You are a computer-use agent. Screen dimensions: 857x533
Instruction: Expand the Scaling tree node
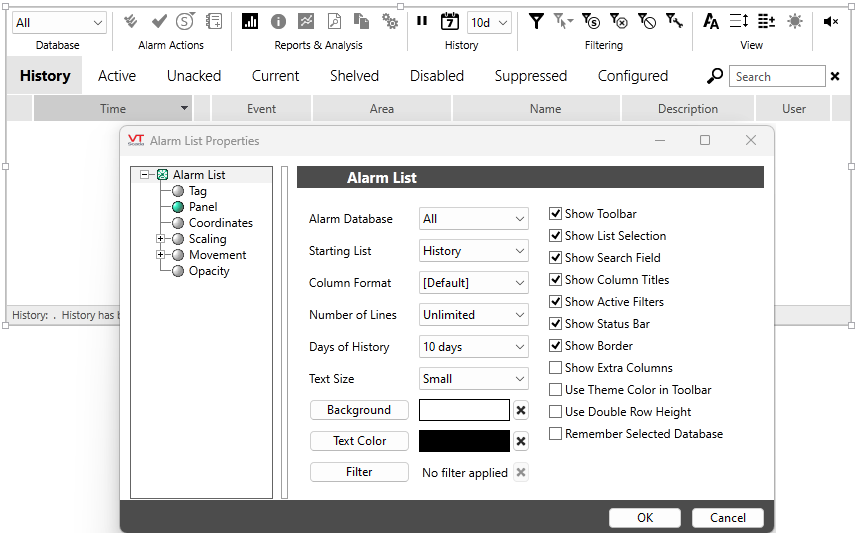coord(161,239)
